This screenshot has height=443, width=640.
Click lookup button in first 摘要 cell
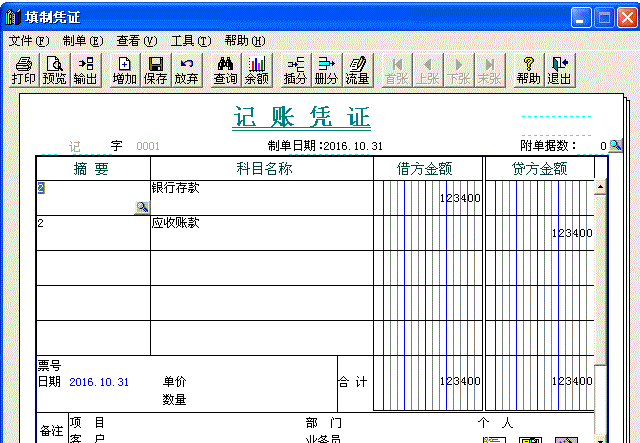click(142, 207)
